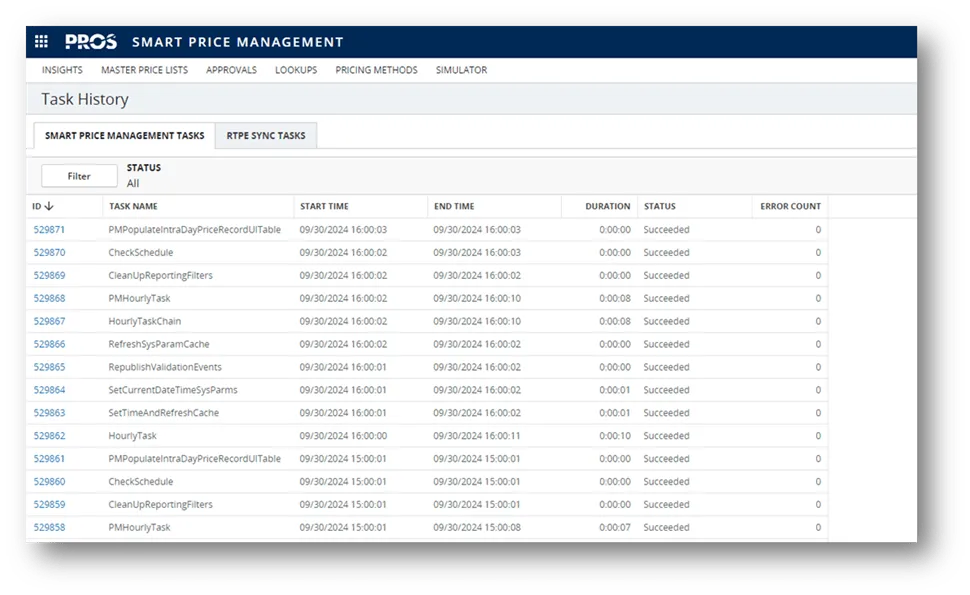Launch the Simulator
Image resolution: width=970 pixels, height=595 pixels.
pyautogui.click(x=461, y=70)
